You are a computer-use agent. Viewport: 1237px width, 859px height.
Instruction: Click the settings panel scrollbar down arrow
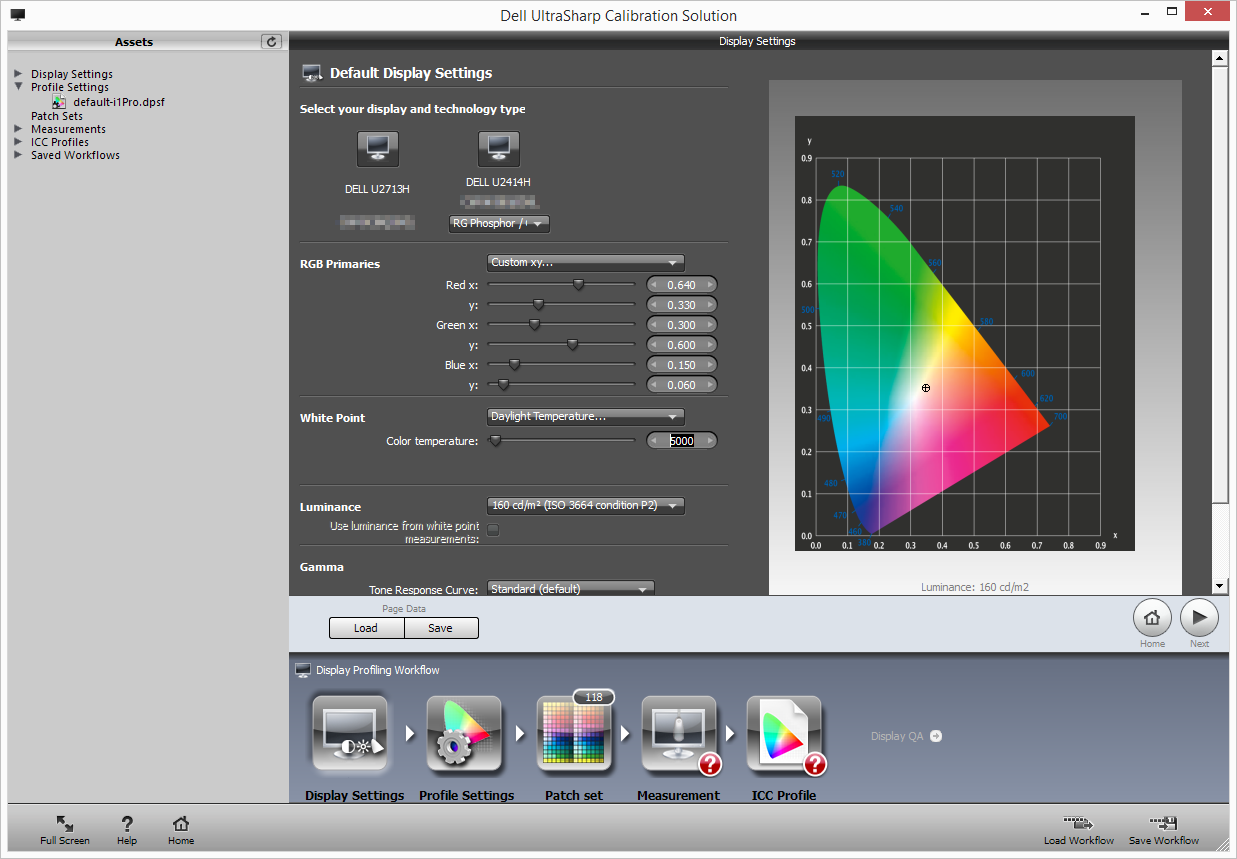click(1219, 586)
